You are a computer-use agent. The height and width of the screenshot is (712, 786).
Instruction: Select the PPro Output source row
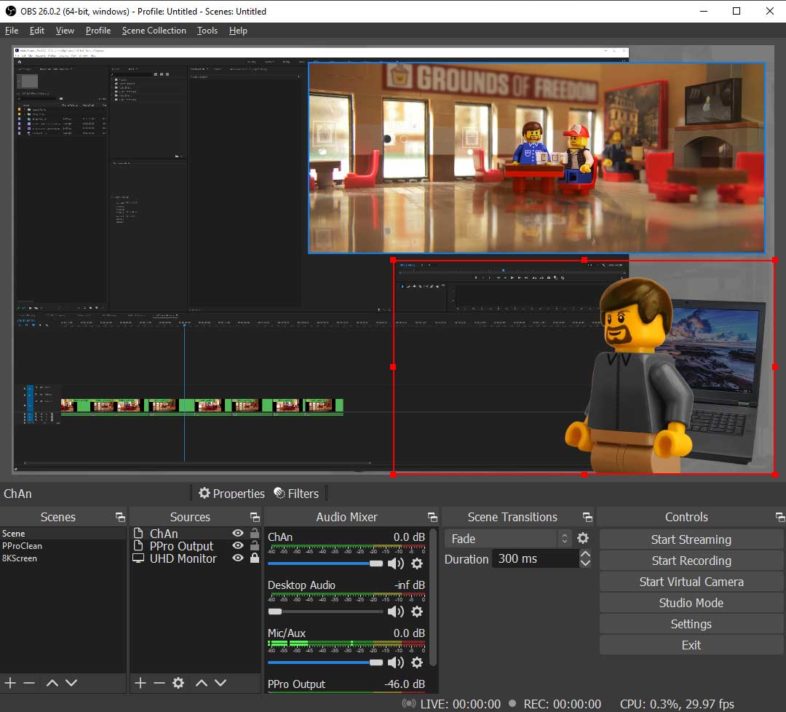[x=195, y=546]
